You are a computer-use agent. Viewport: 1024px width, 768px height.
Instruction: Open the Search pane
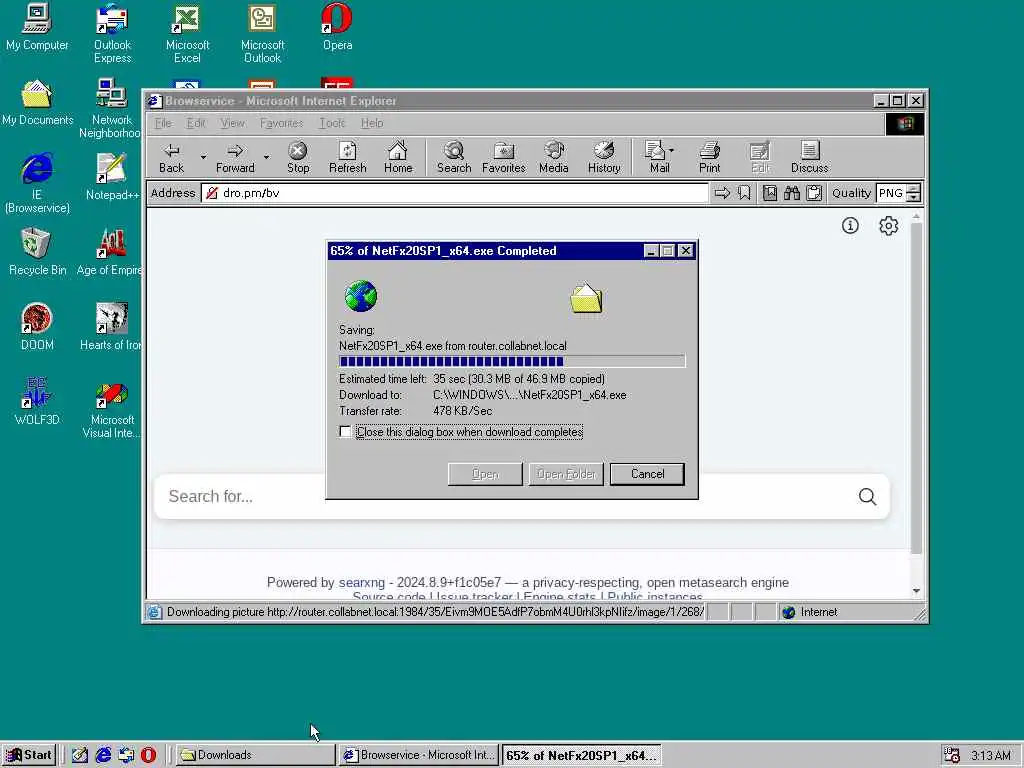pyautogui.click(x=454, y=157)
